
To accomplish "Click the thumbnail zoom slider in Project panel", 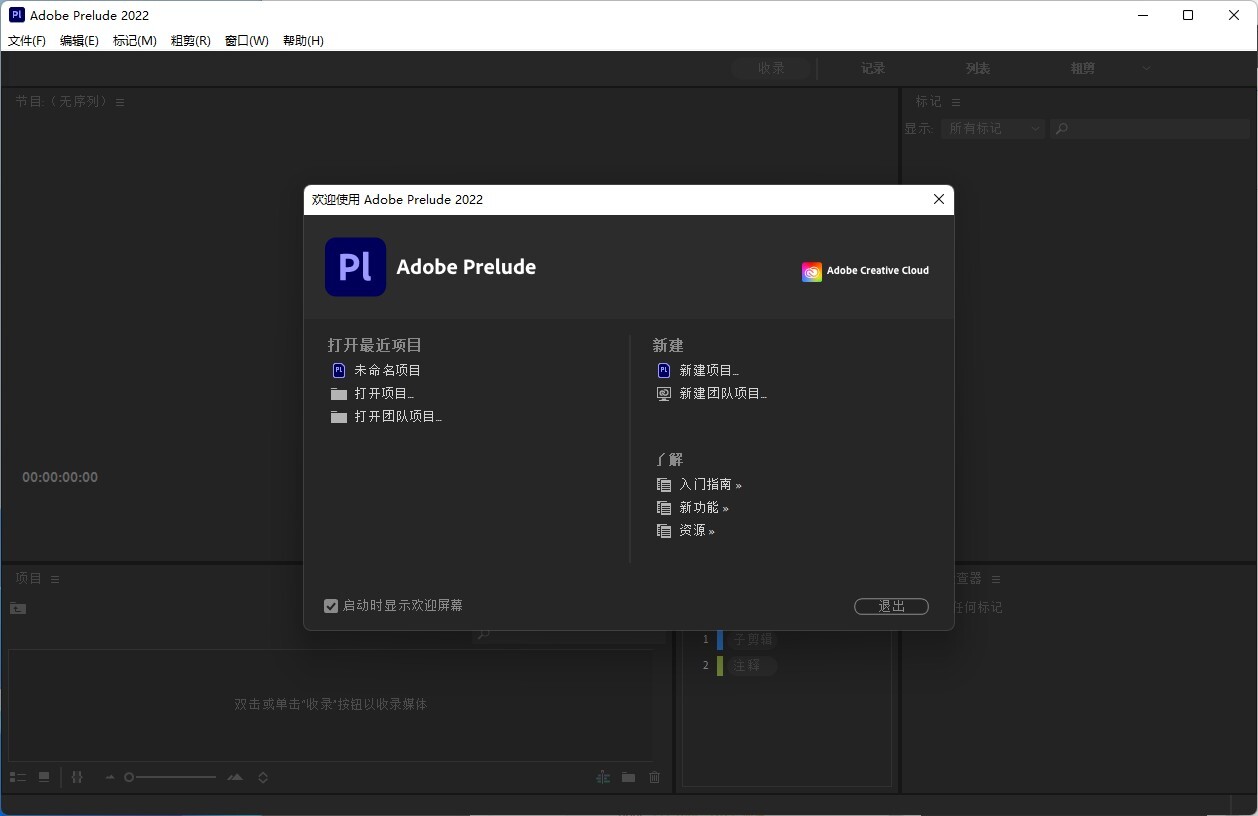I will (170, 777).
